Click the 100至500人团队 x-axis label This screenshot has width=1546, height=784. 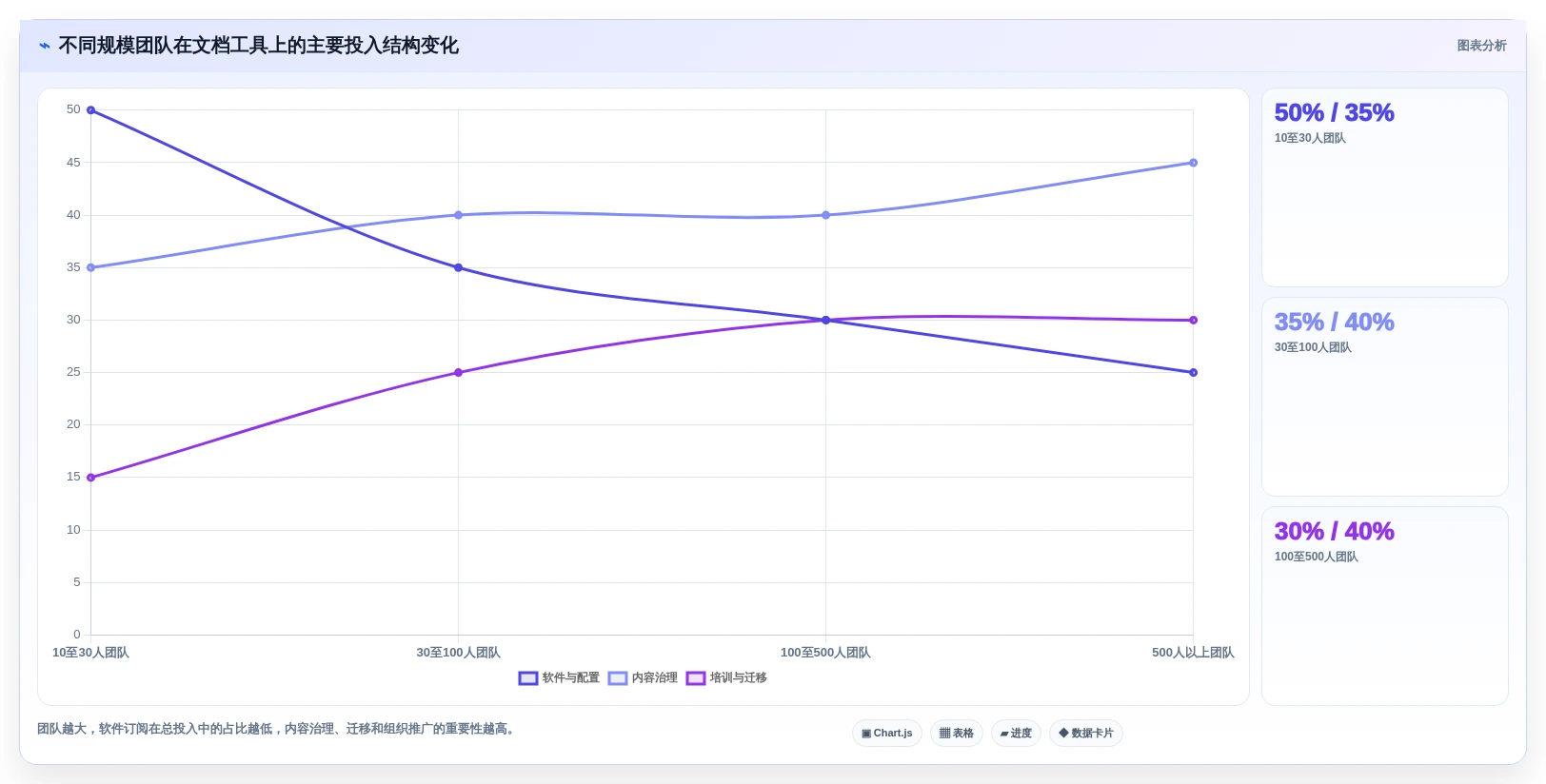[x=825, y=653]
